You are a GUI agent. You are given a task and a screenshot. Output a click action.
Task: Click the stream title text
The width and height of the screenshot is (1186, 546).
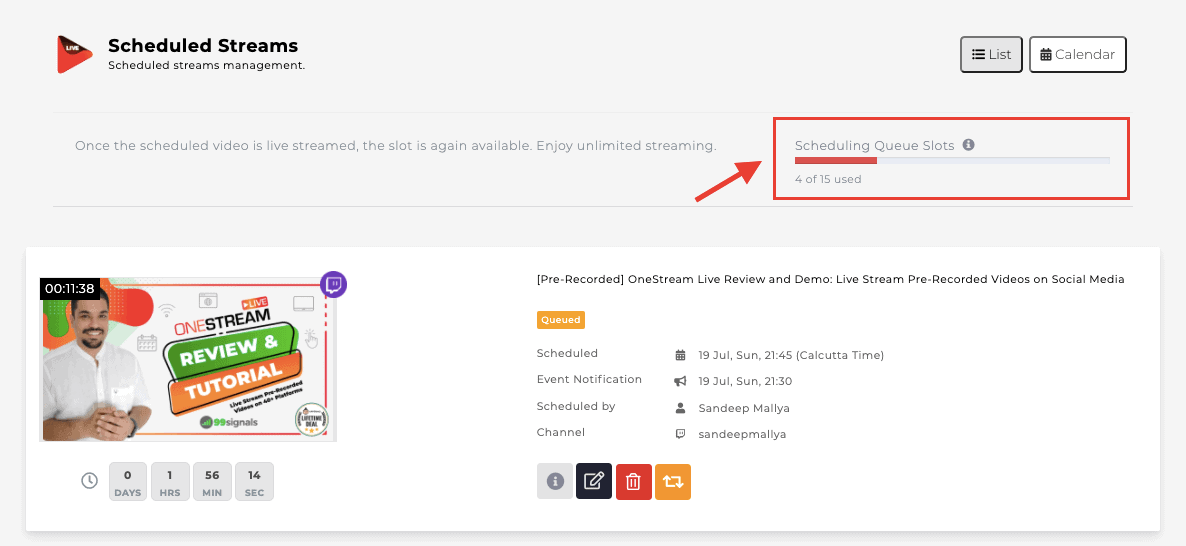tap(831, 279)
